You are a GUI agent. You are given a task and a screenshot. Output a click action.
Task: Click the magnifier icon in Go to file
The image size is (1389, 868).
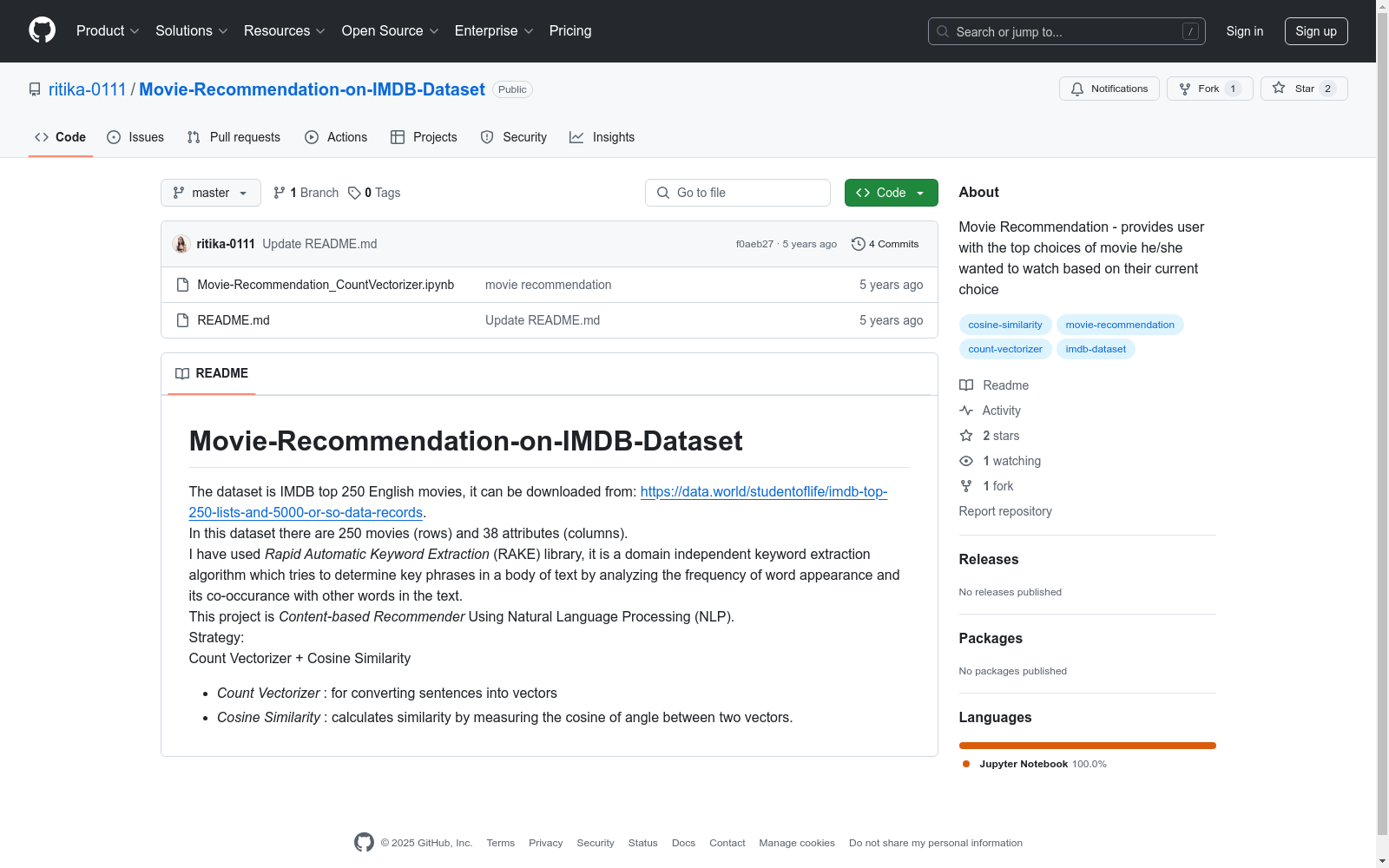click(663, 193)
